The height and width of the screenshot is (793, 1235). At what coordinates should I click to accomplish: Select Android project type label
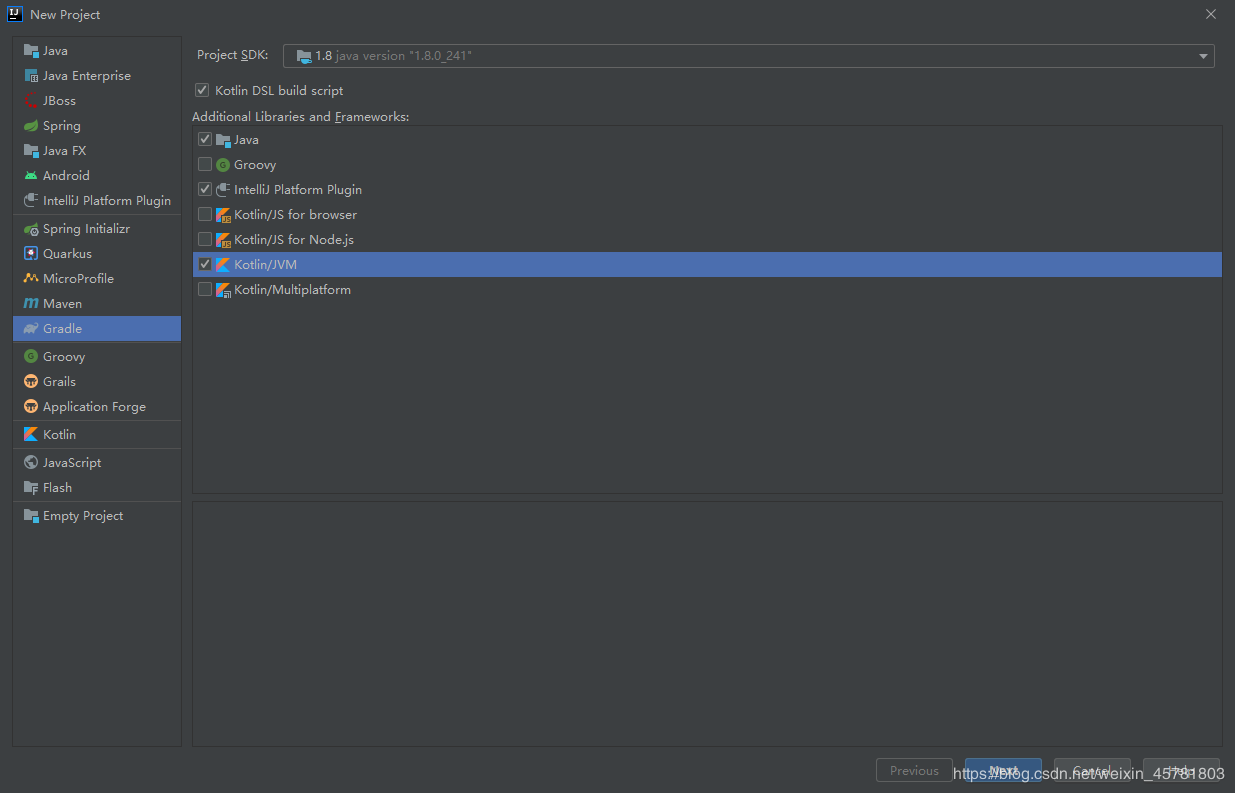click(x=66, y=175)
